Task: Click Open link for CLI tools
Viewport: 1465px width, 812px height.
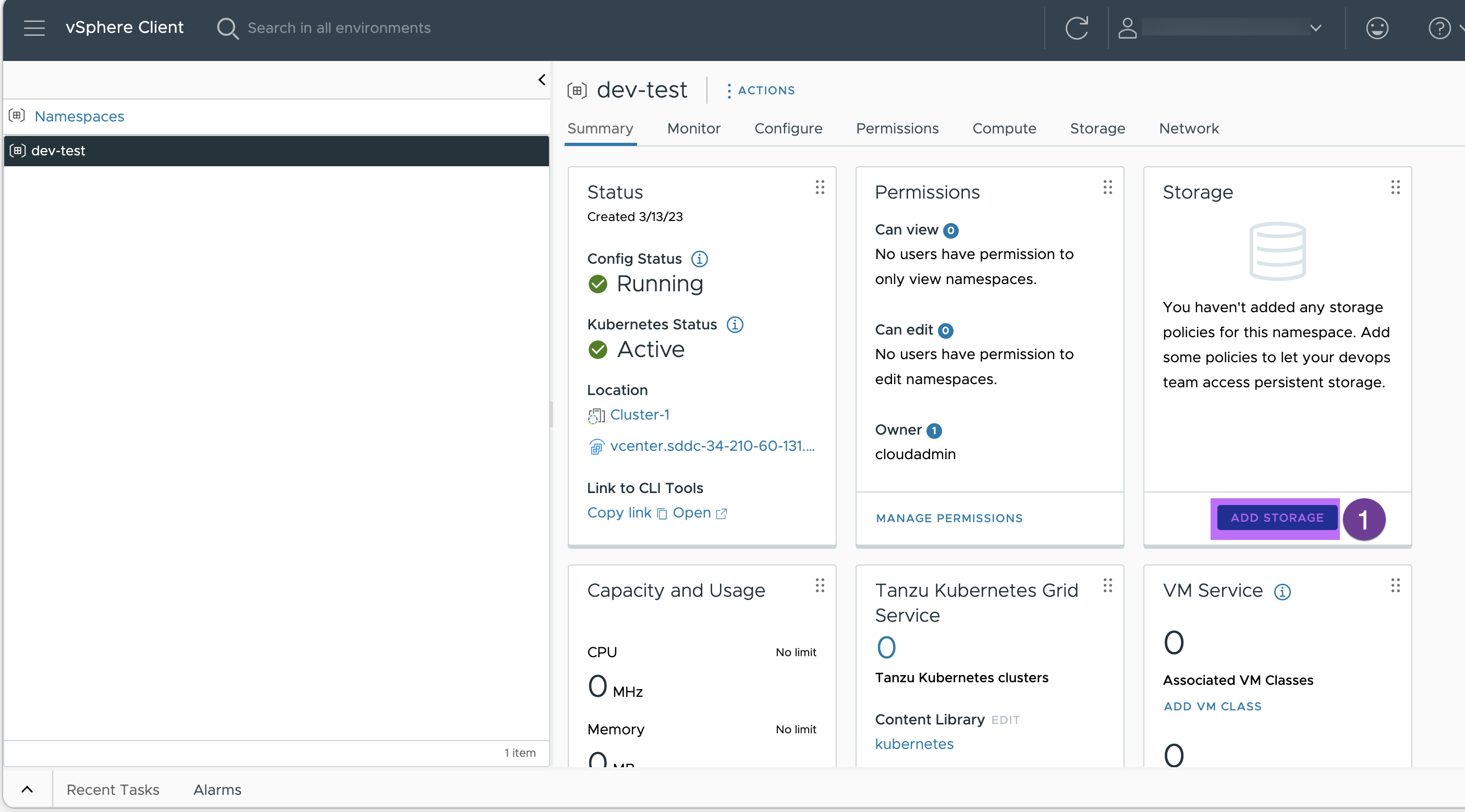Action: (691, 512)
